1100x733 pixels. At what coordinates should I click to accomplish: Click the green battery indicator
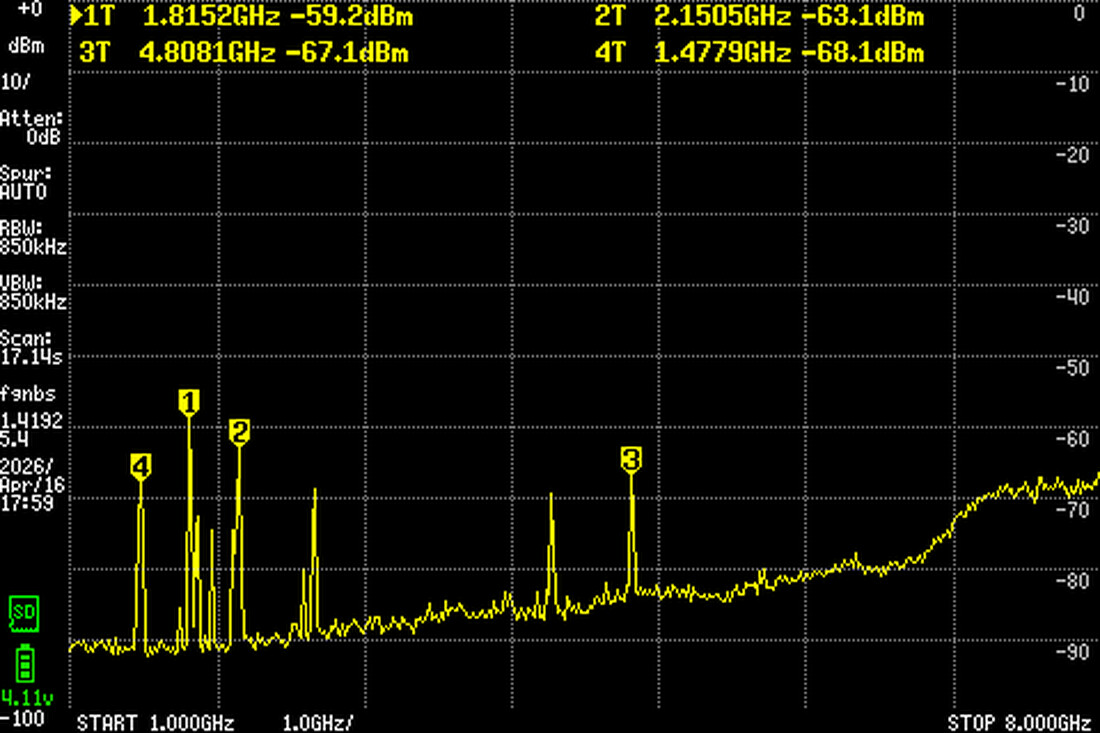coord(23,660)
